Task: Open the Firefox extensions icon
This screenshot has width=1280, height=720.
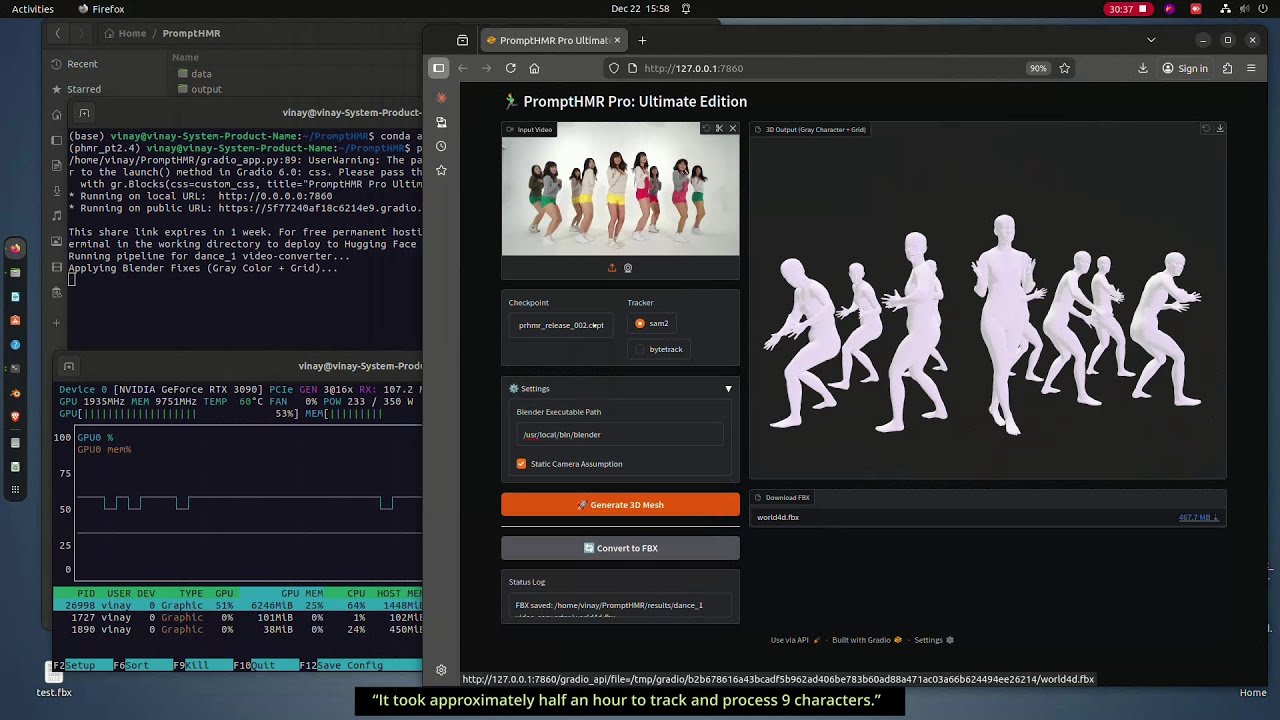Action: pyautogui.click(x=1227, y=68)
